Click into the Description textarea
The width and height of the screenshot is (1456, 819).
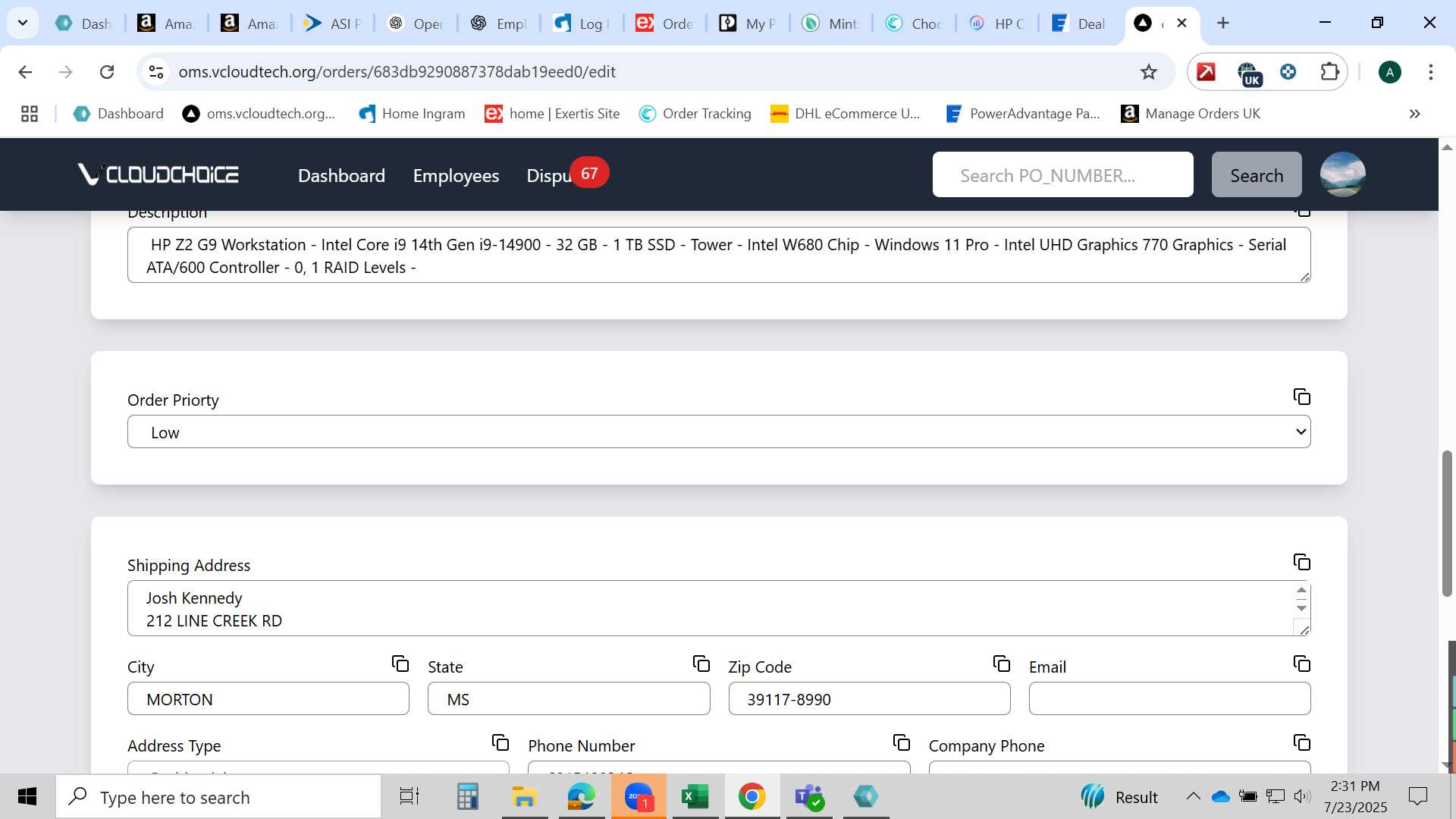click(719, 255)
